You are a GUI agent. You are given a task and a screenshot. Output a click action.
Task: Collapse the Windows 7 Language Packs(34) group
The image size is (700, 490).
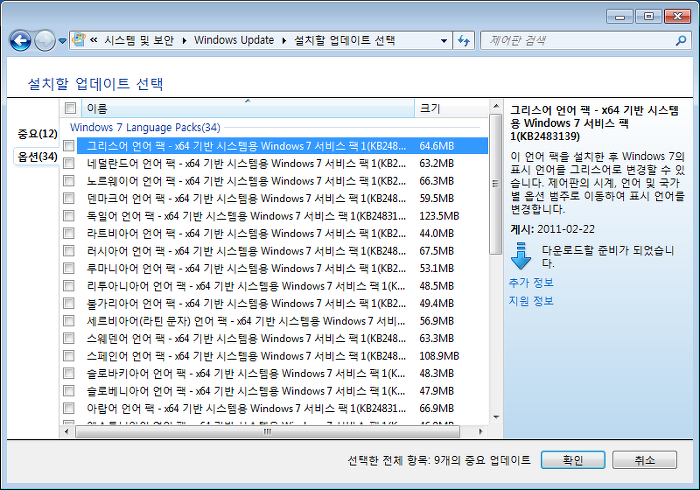pos(145,128)
